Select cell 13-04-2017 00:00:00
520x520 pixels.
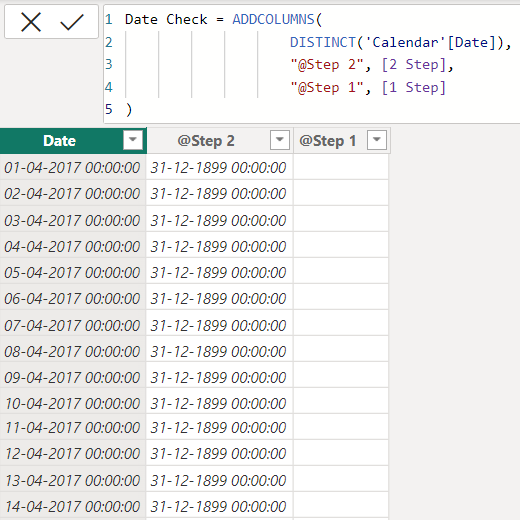point(73,480)
